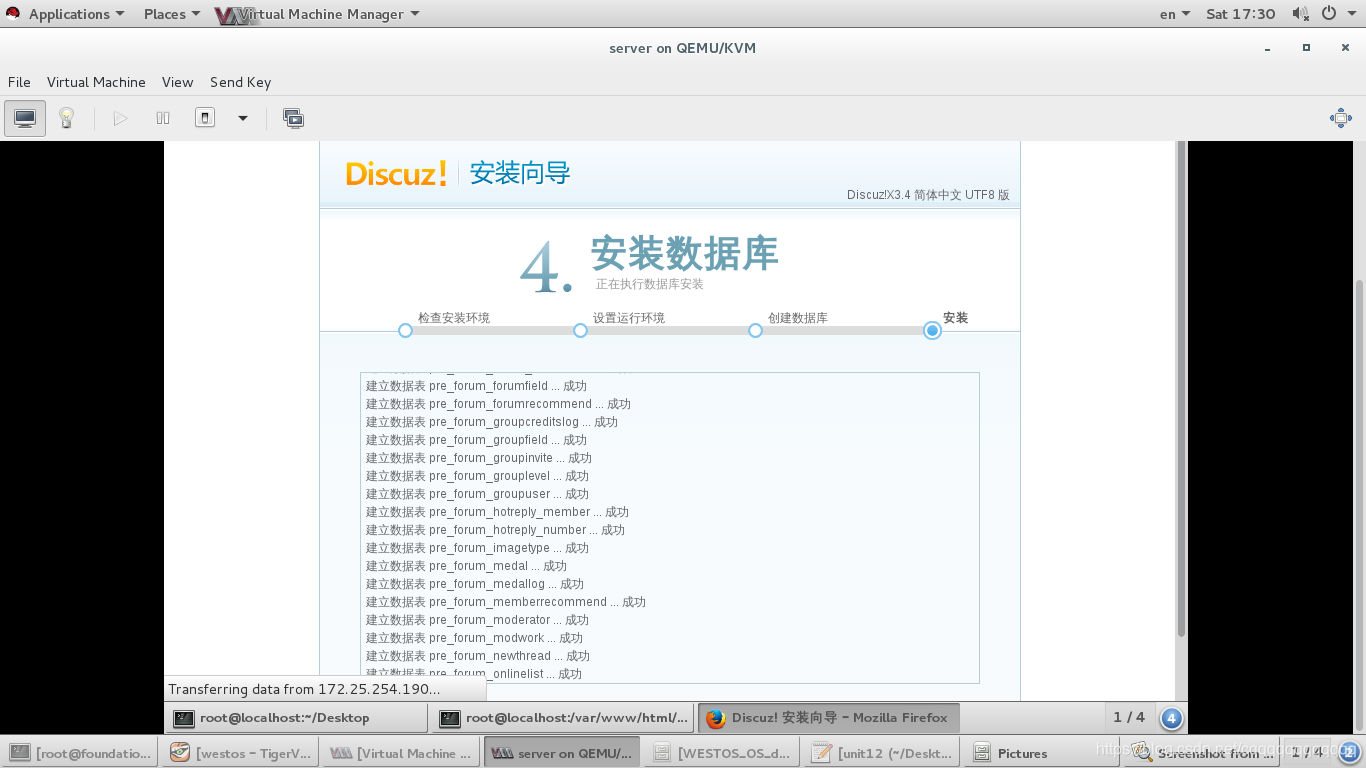Click the active '安装' step circle
Image resolution: width=1366 pixels, height=768 pixels.
coord(932,331)
